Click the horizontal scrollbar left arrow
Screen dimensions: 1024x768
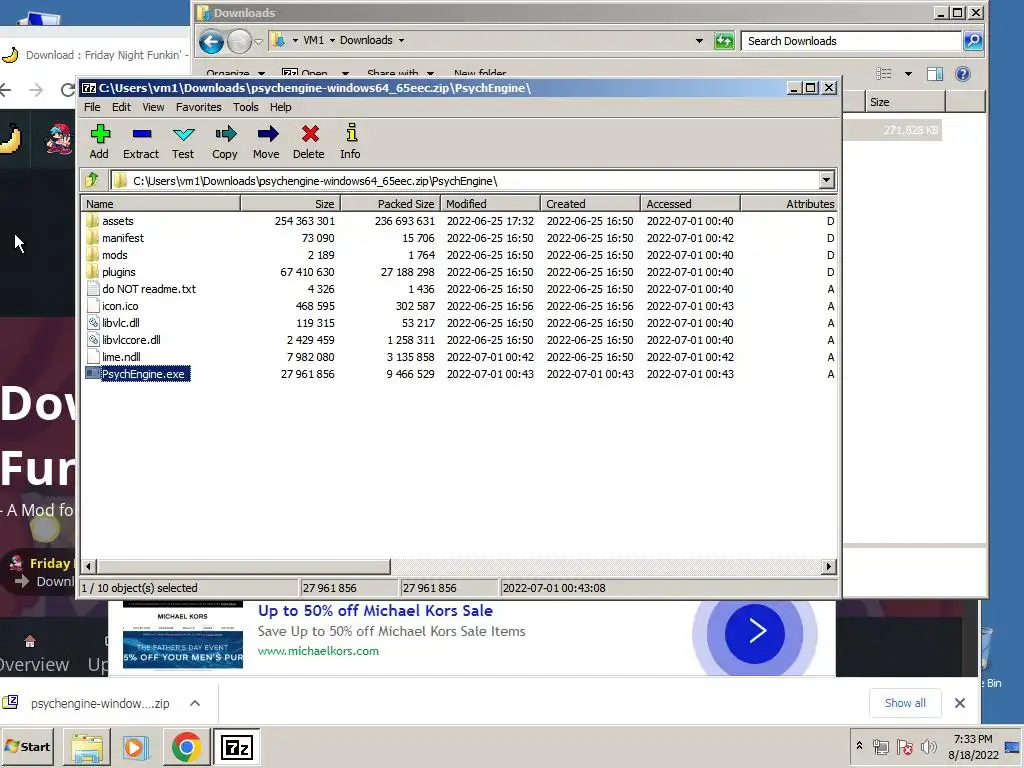click(x=89, y=566)
